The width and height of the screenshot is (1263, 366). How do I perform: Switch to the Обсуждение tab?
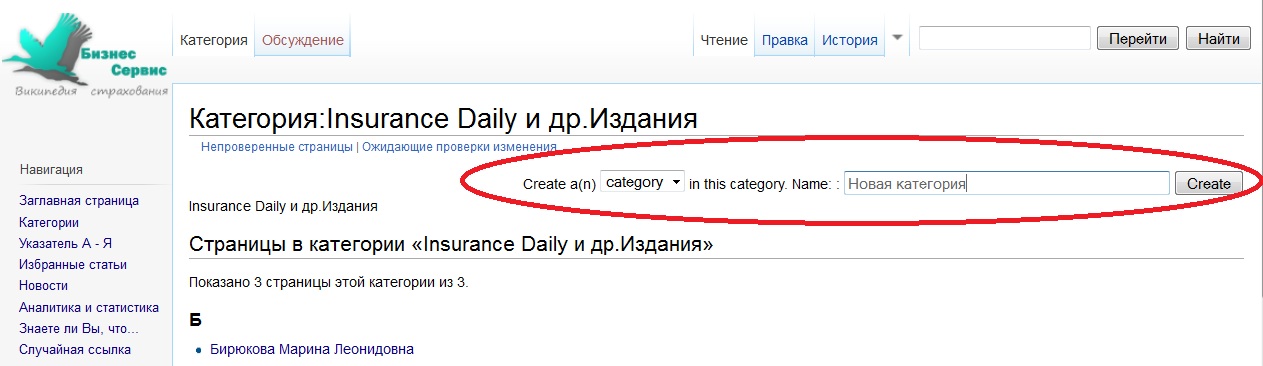tap(303, 40)
